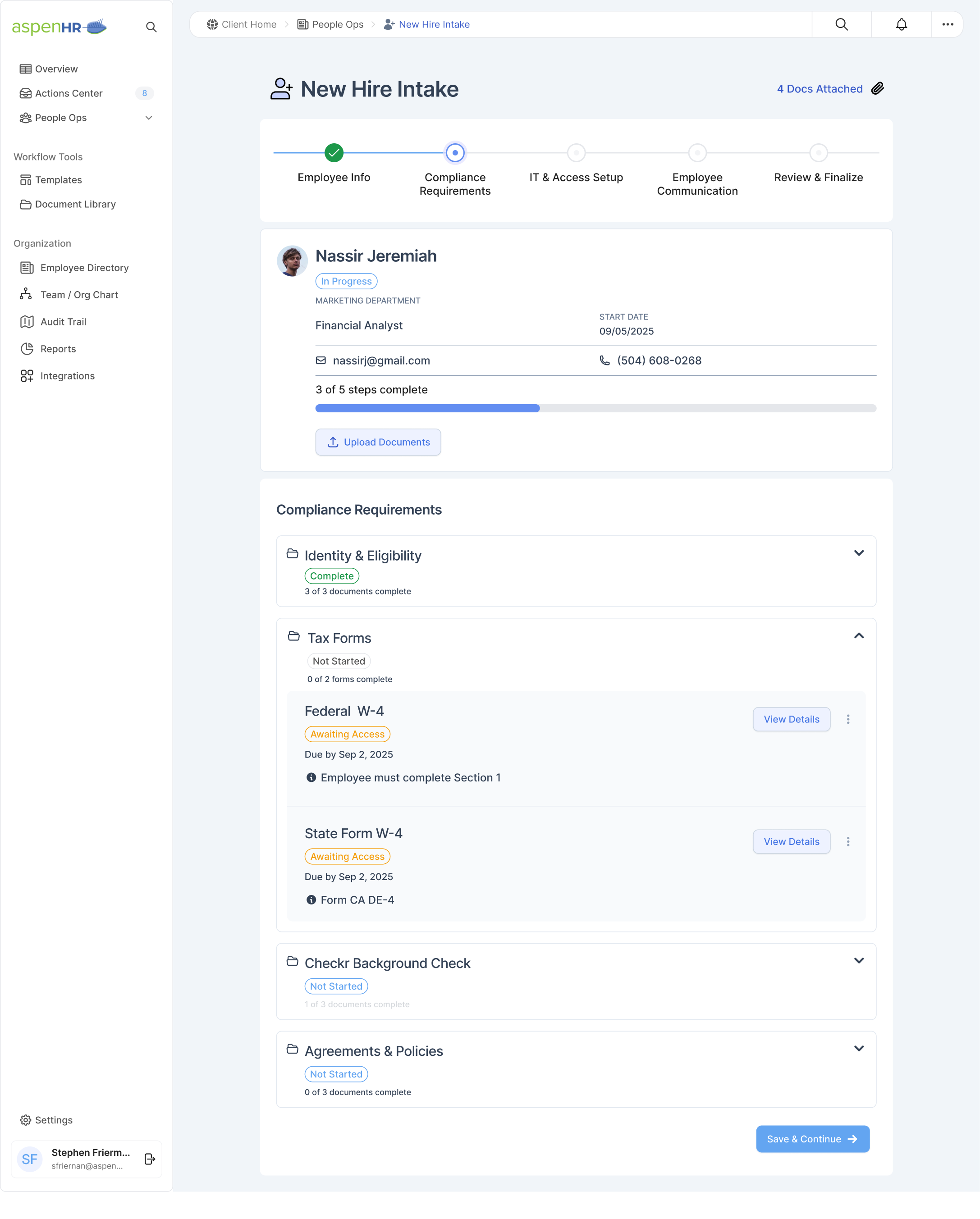
Task: Open Actions Center in sidebar
Action: (x=69, y=93)
